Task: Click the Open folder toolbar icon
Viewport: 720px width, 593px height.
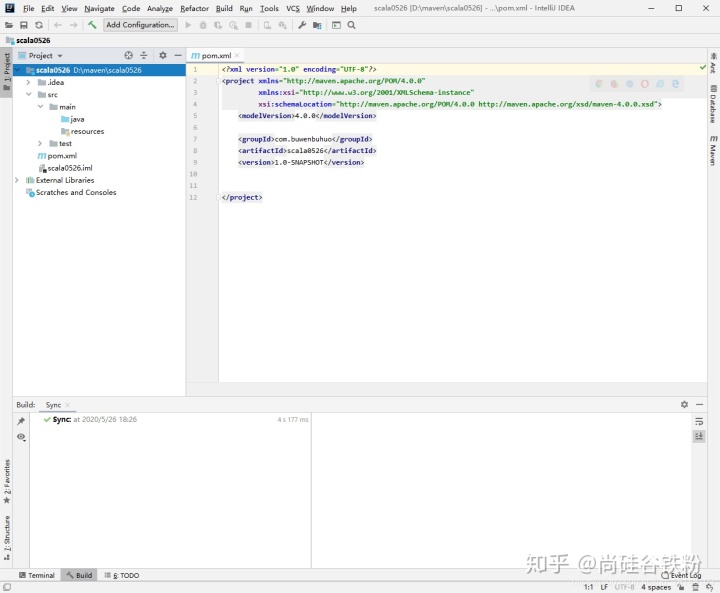Action: (x=9, y=25)
